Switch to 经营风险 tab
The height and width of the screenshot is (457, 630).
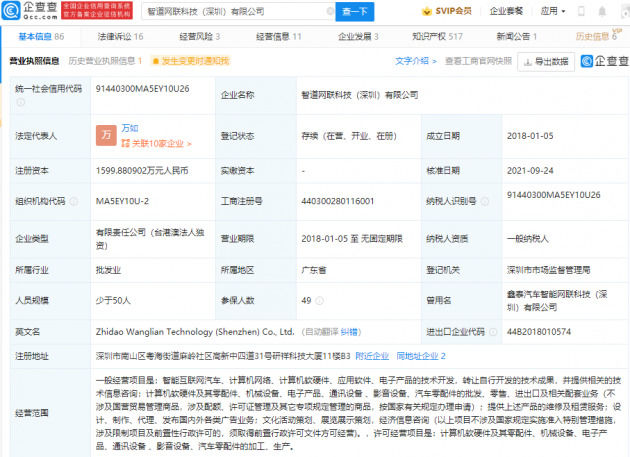(x=200, y=37)
